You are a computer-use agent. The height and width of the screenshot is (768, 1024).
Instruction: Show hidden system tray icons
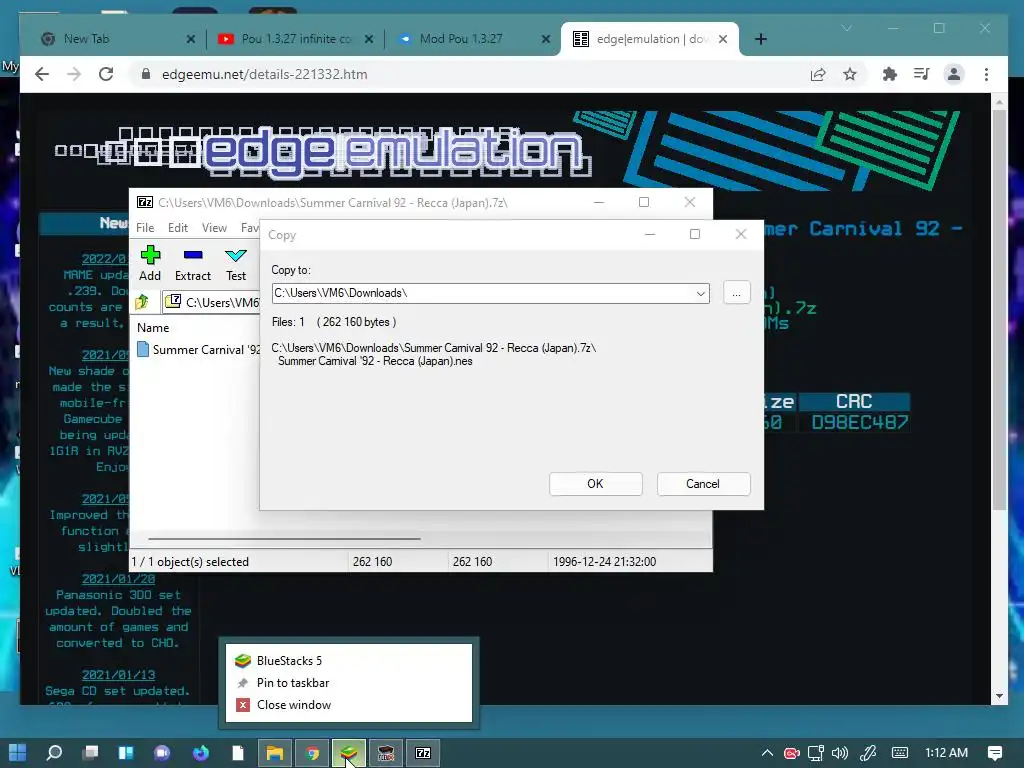(x=767, y=753)
